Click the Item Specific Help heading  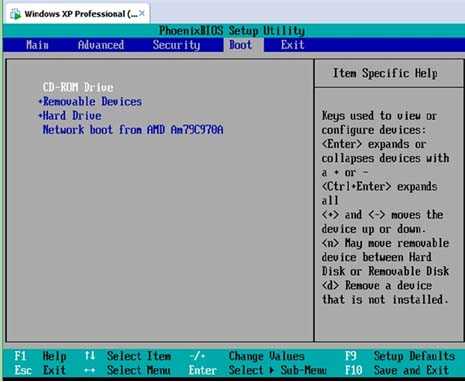385,73
